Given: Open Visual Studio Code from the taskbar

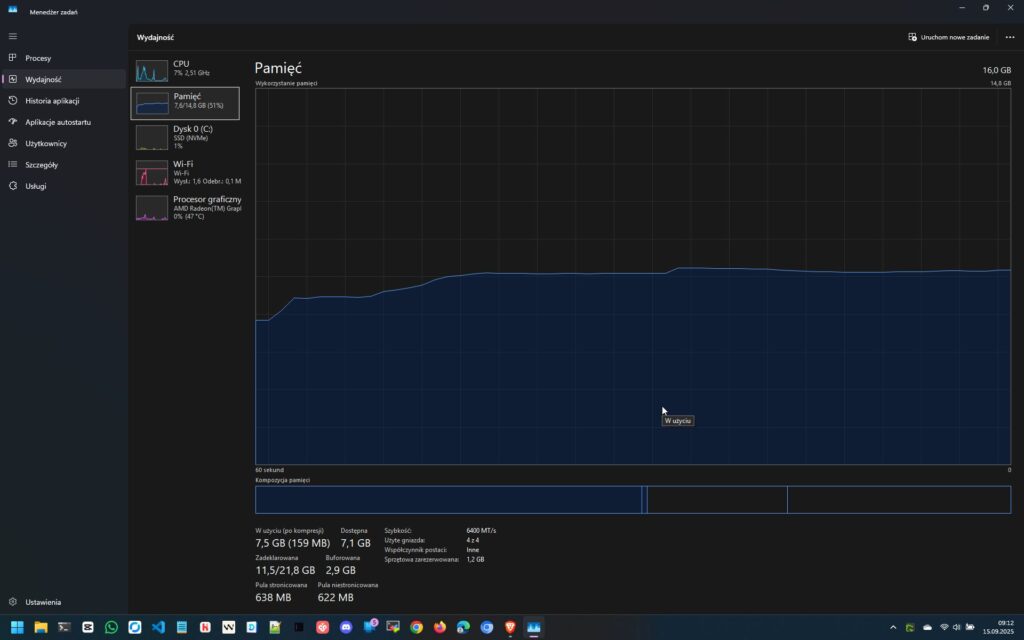Looking at the screenshot, I should pos(158,627).
